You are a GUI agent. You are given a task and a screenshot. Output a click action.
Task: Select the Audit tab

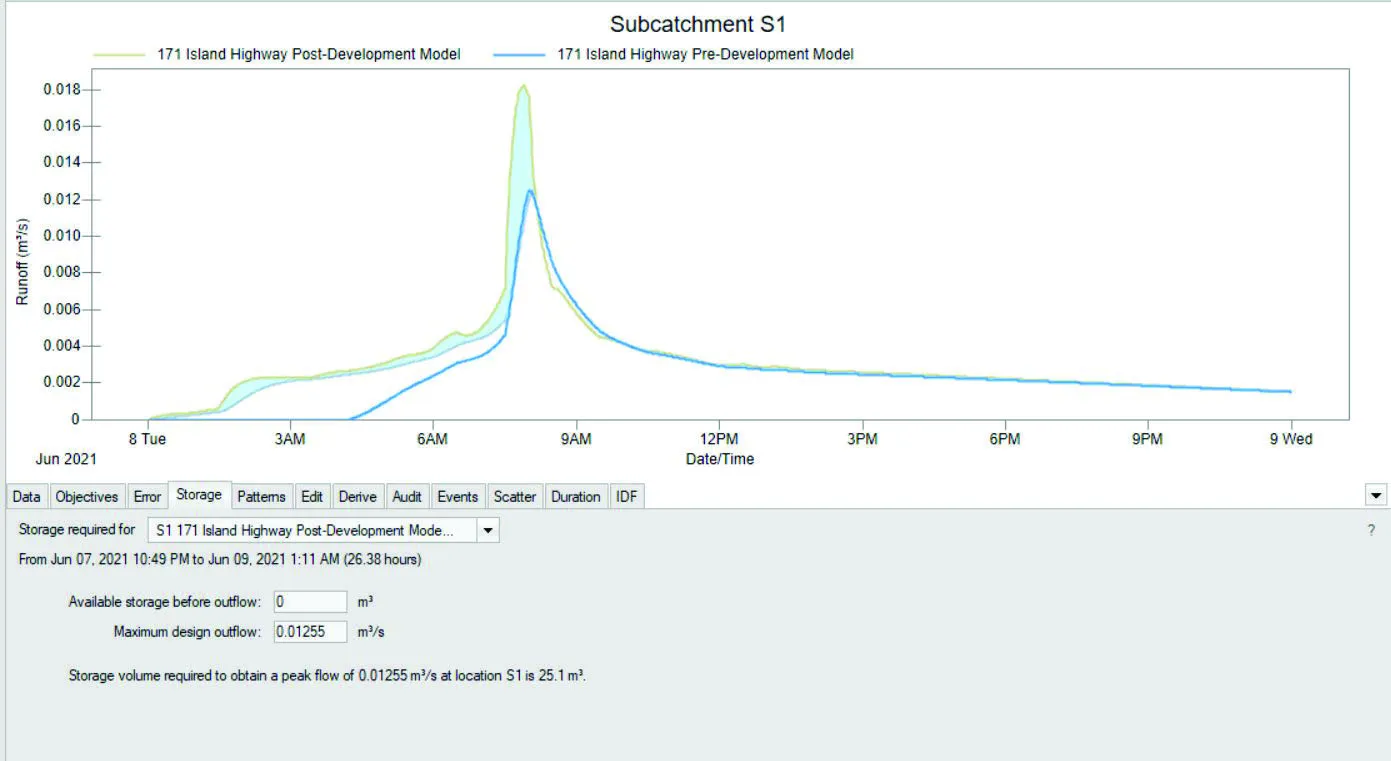coord(407,496)
